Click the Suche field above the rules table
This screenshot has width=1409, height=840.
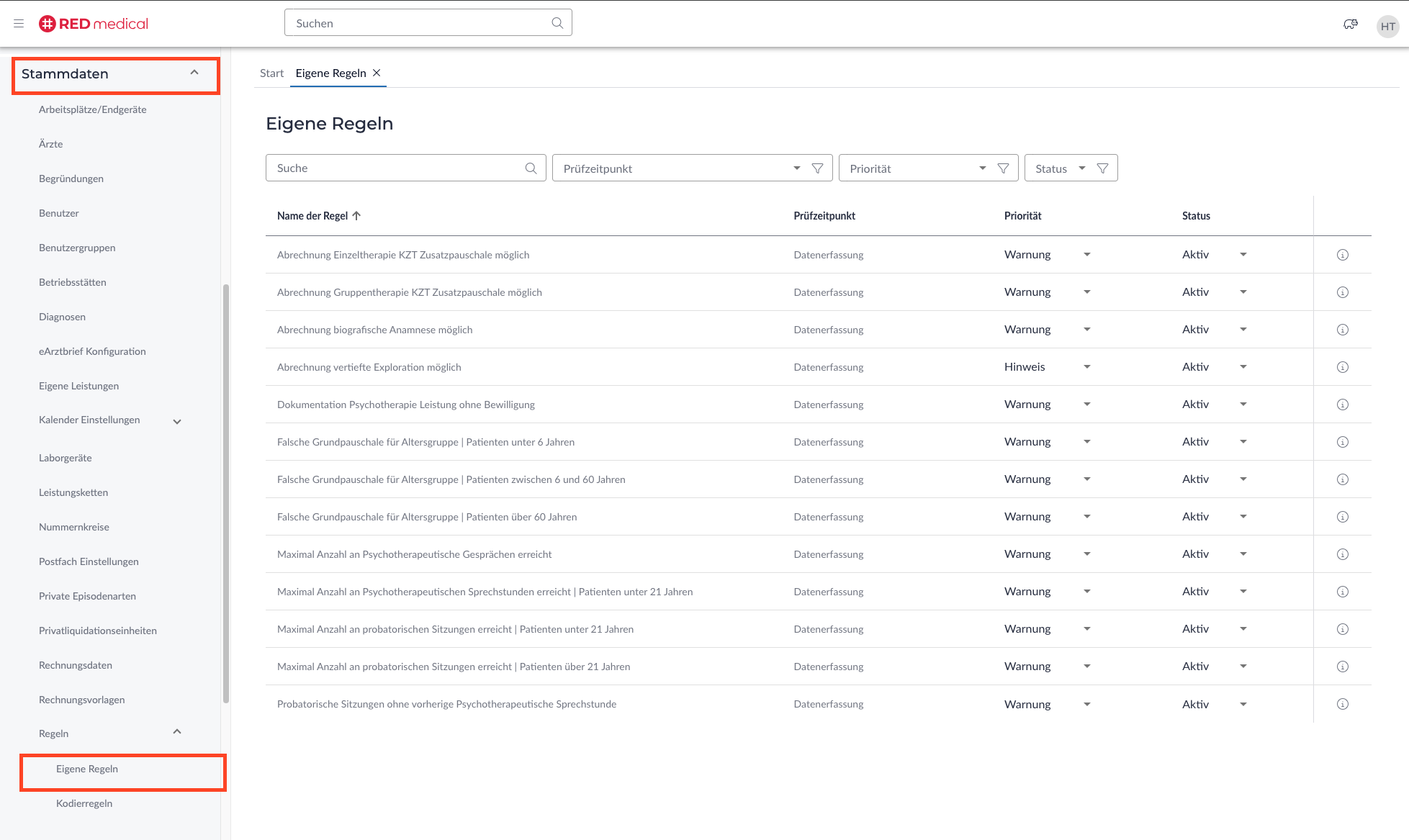pyautogui.click(x=396, y=168)
